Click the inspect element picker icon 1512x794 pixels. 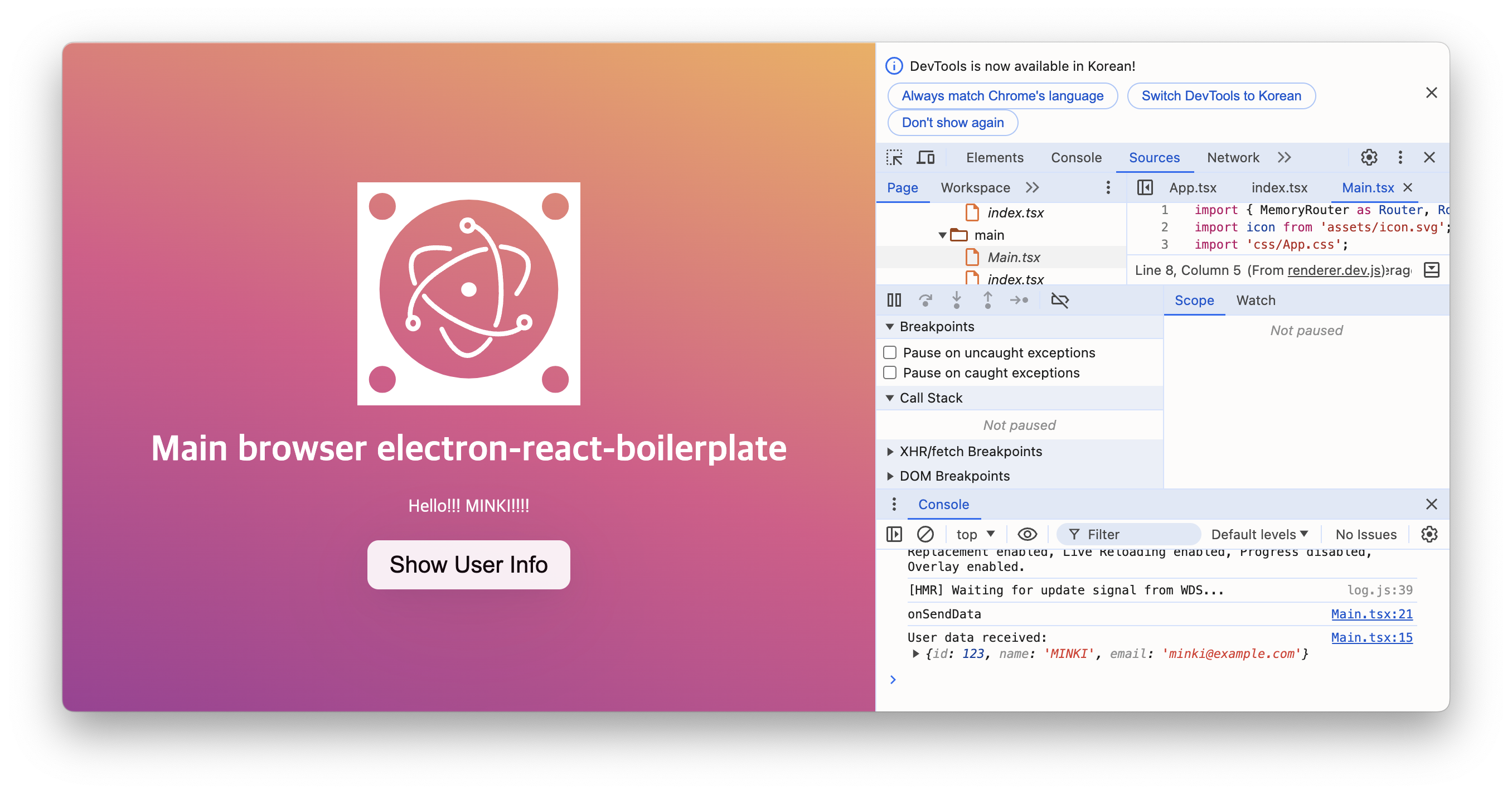click(894, 157)
